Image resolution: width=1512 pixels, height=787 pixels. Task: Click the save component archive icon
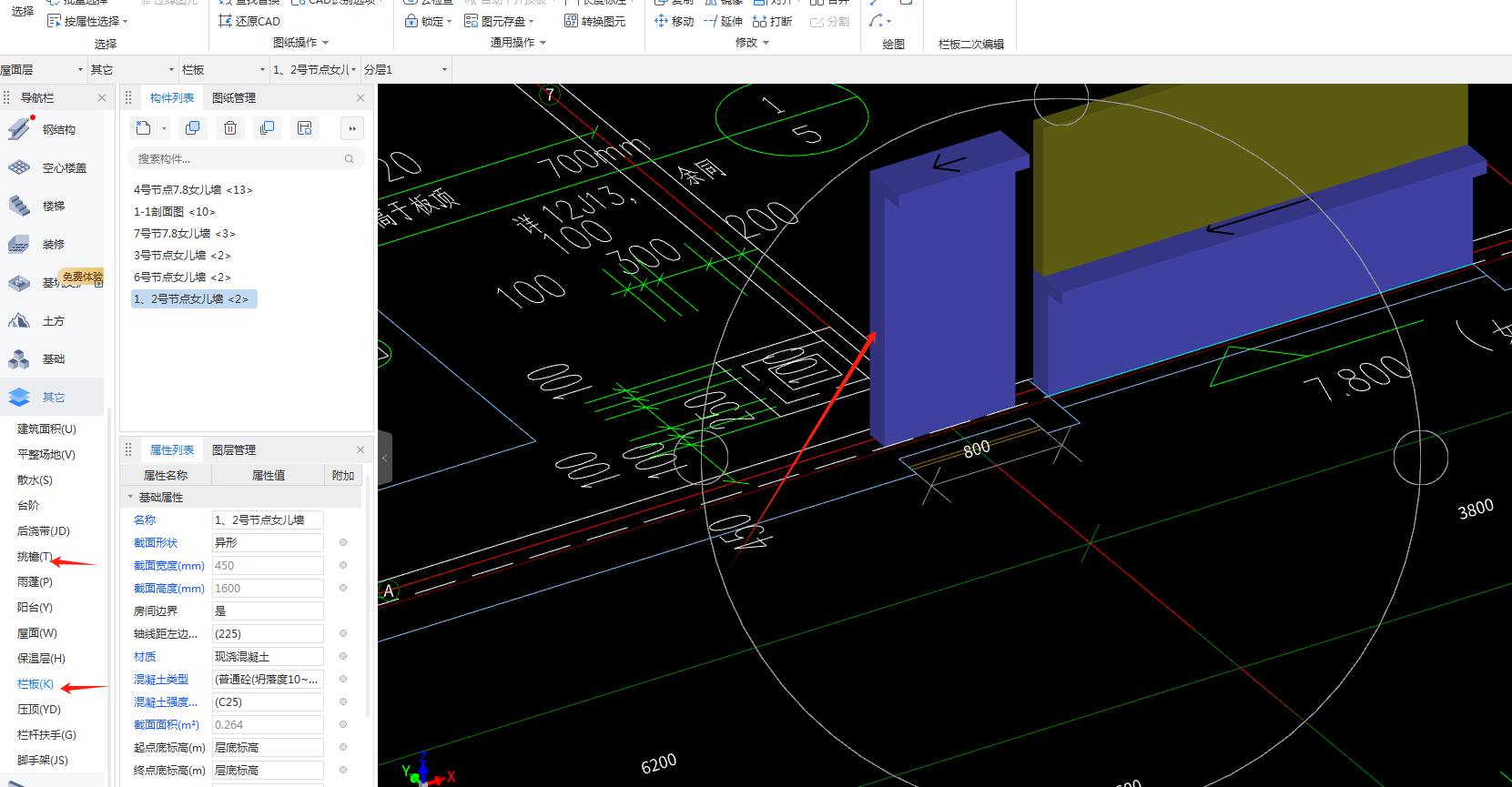coord(305,128)
